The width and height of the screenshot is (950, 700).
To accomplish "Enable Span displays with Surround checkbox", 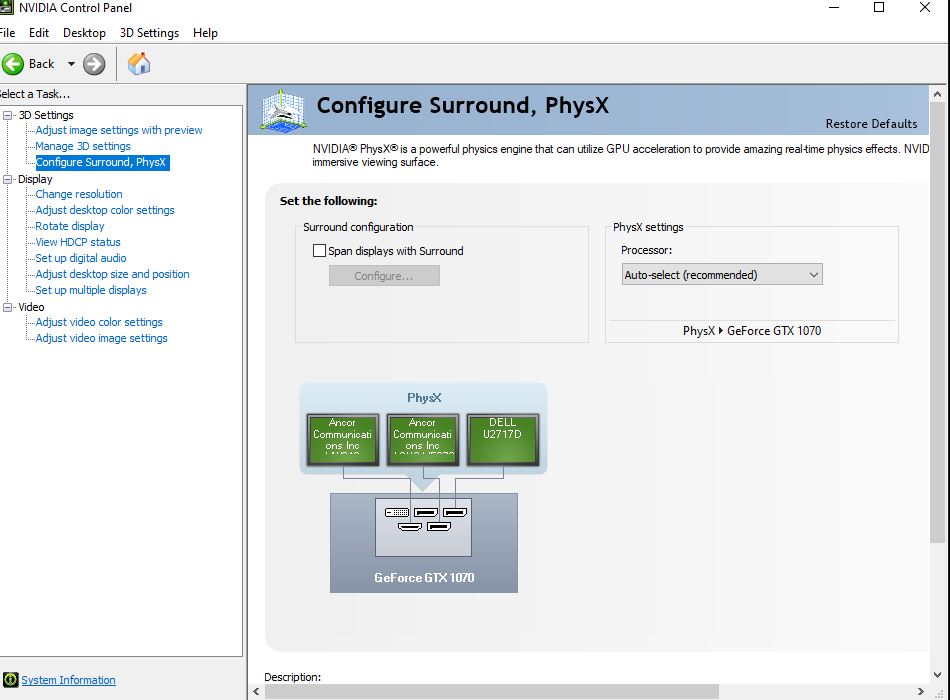I will point(319,251).
